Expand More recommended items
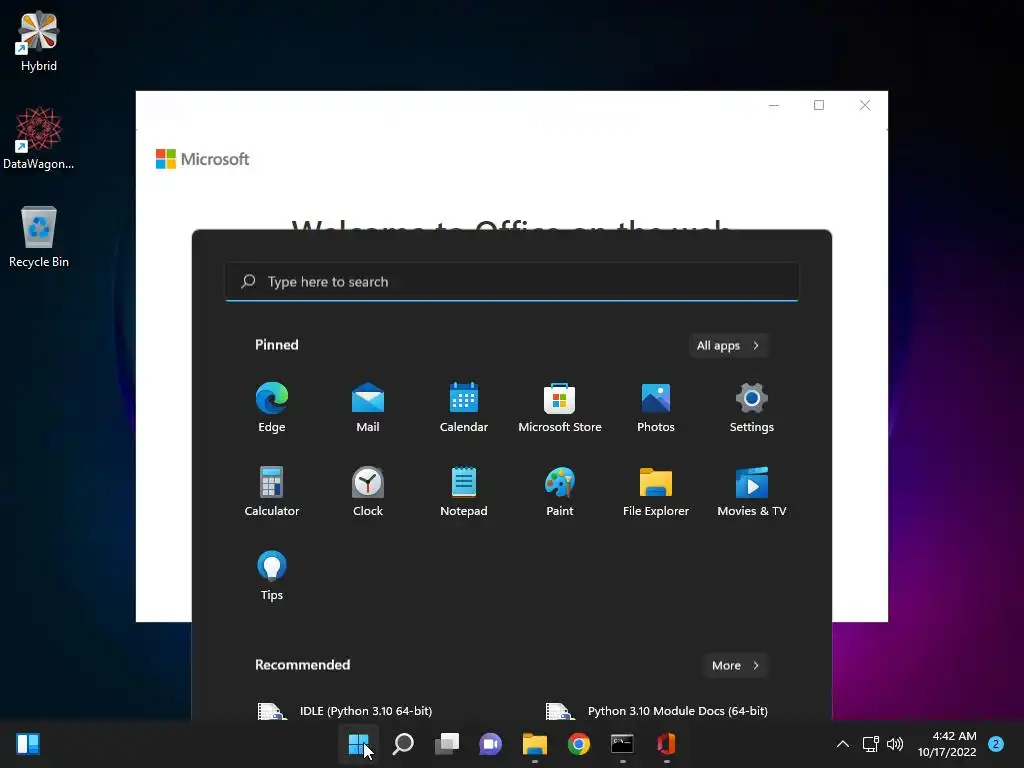 [735, 665]
